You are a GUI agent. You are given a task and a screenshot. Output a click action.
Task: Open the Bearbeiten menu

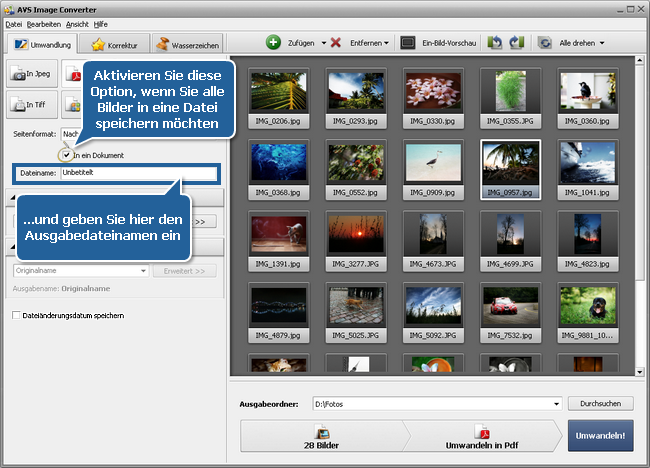click(44, 24)
